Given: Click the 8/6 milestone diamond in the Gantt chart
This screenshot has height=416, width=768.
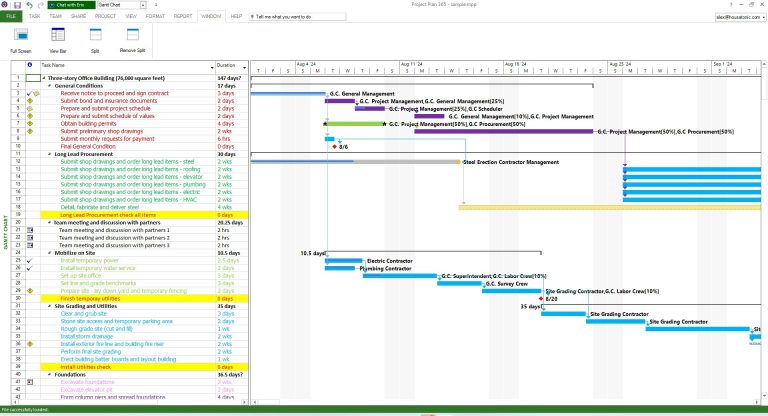Looking at the screenshot, I should tap(335, 147).
